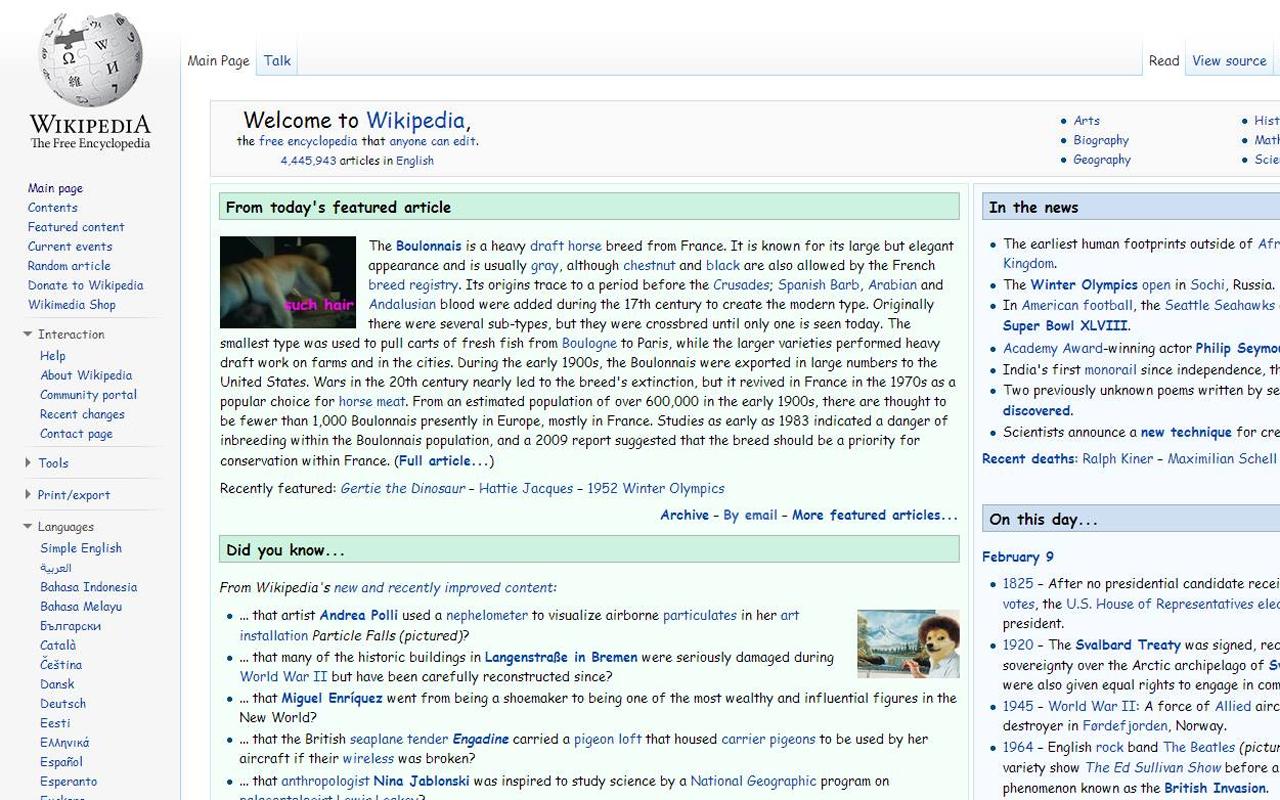This screenshot has height=800, width=1280.
Task: Open Hattie Jacques link
Action: (x=526, y=489)
